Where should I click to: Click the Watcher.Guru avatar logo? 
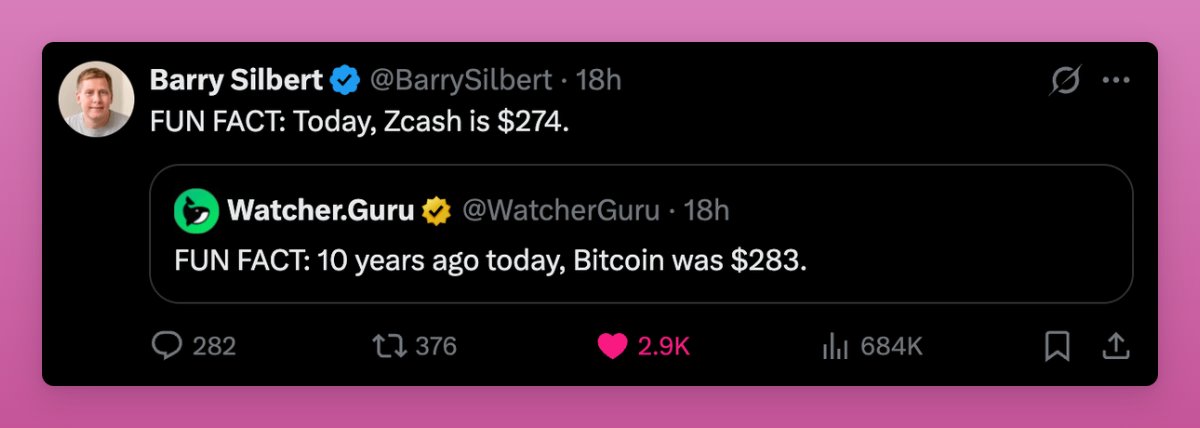pyautogui.click(x=196, y=210)
